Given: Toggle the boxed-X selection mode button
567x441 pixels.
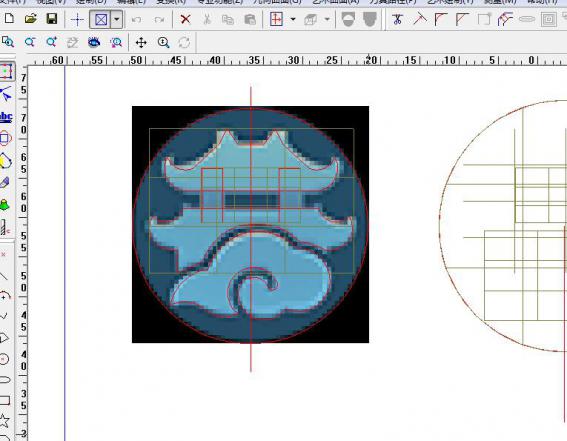Looking at the screenshot, I should [101, 20].
